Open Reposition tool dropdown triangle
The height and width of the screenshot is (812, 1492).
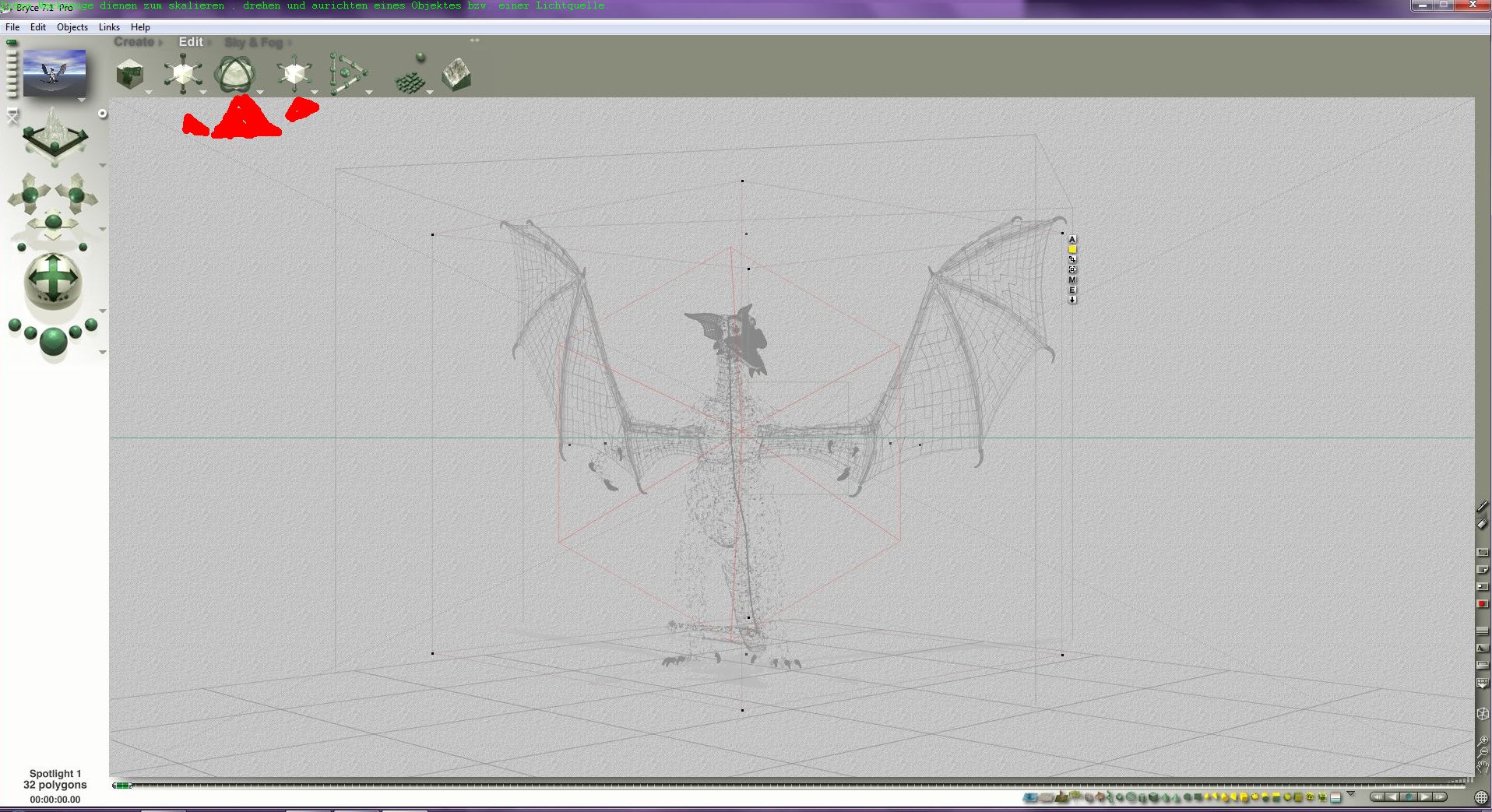pos(315,93)
